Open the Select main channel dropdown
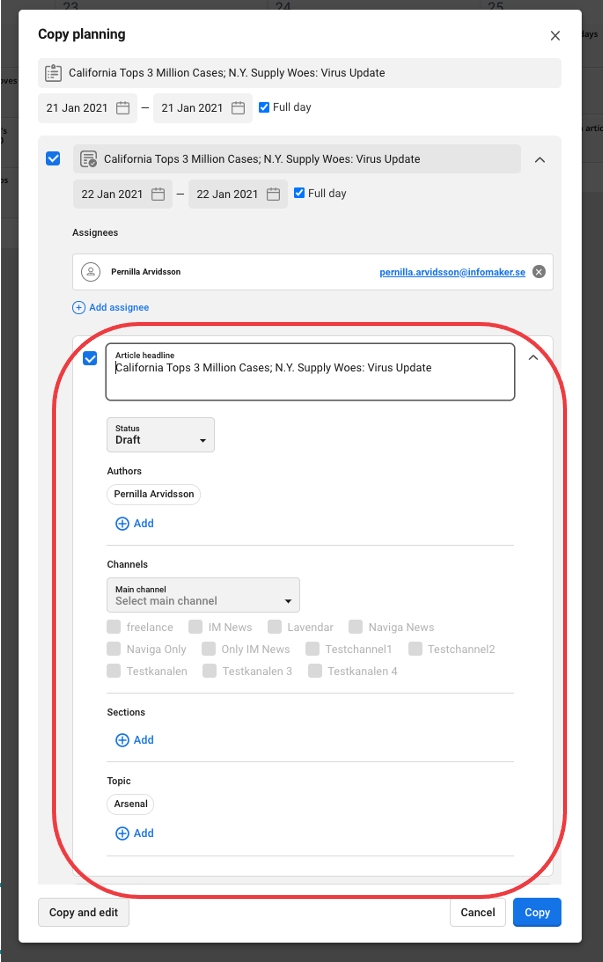603x962 pixels. click(203, 596)
